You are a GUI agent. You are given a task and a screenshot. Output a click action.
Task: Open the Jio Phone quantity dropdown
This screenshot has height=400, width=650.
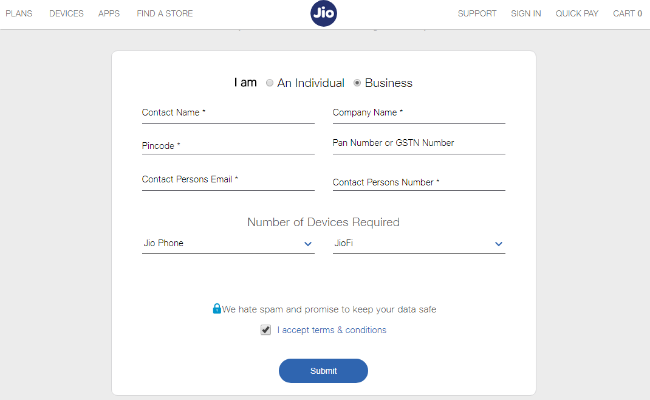point(228,243)
